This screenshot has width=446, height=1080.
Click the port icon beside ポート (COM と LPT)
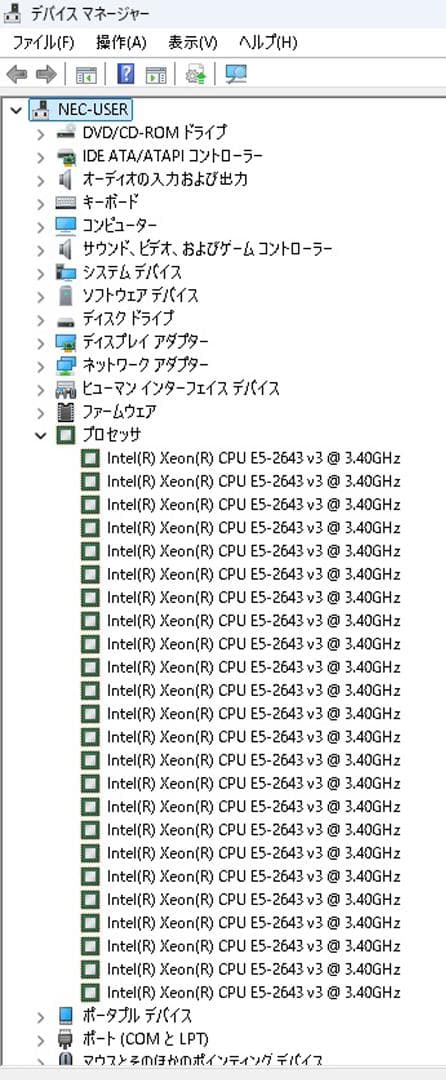(x=66, y=1039)
